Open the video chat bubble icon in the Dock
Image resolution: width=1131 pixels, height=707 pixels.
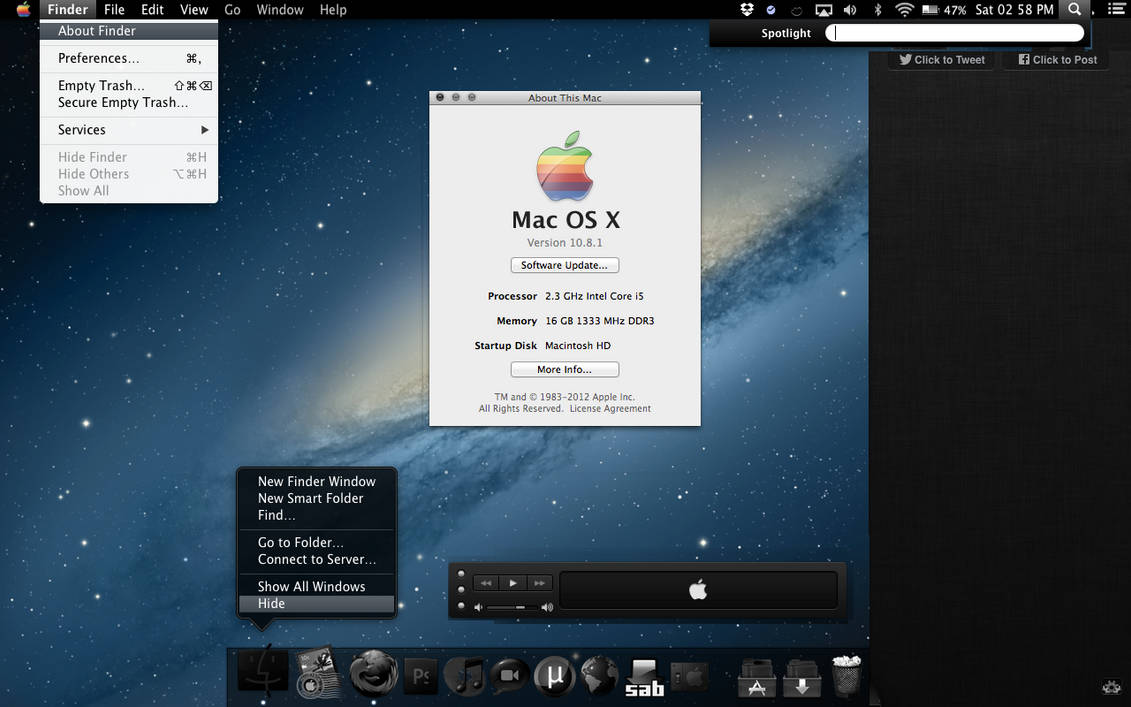pyautogui.click(x=510, y=676)
